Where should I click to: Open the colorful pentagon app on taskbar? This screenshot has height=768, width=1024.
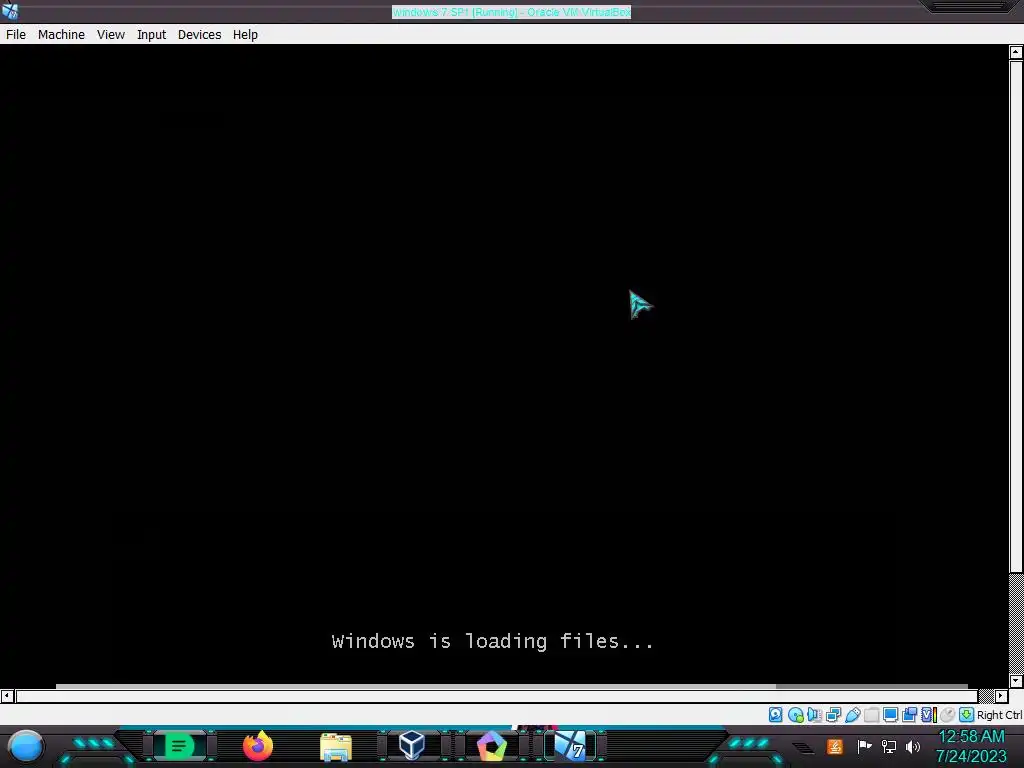click(x=492, y=746)
